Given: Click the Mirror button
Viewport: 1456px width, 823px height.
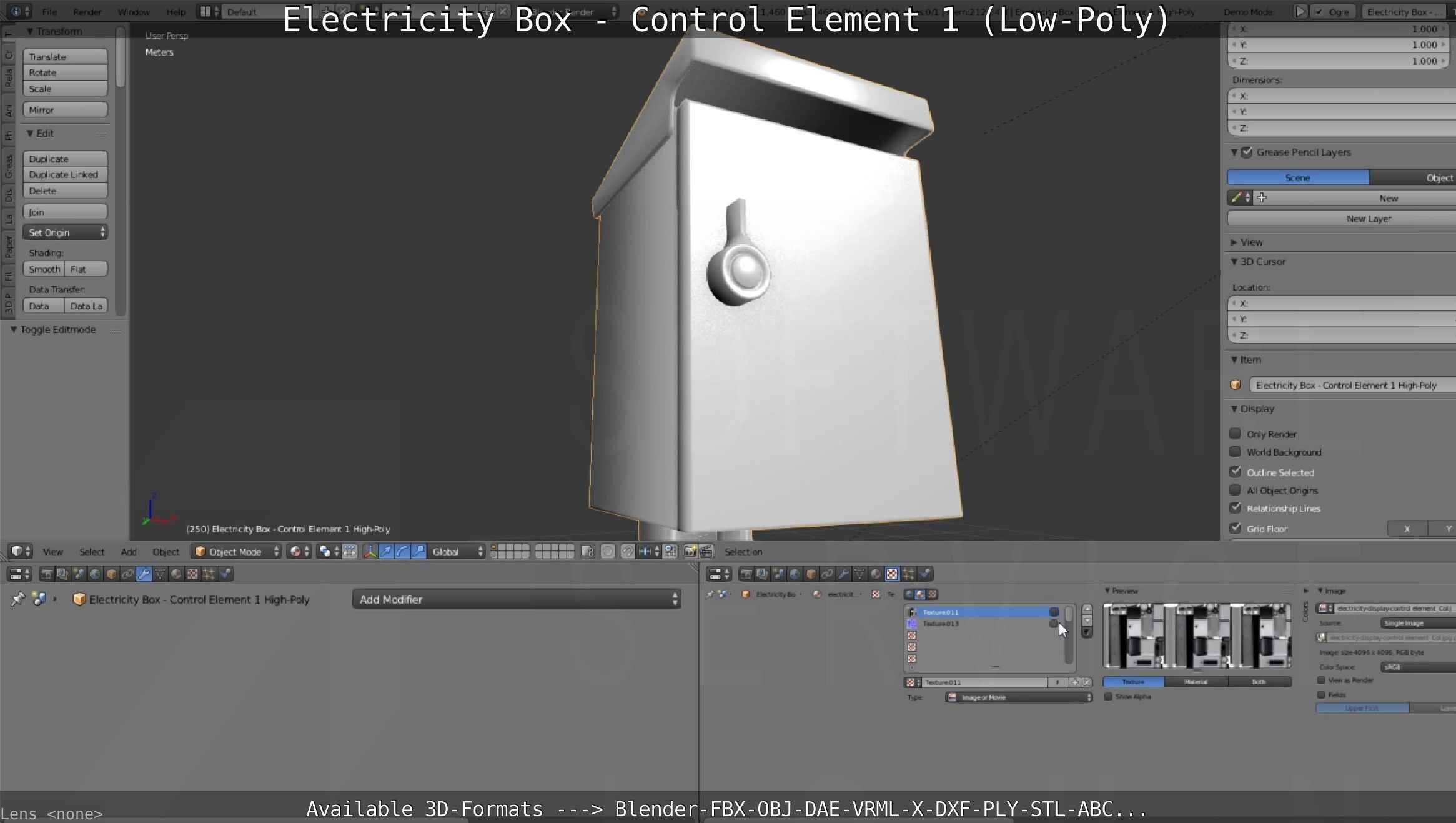Looking at the screenshot, I should click(66, 110).
